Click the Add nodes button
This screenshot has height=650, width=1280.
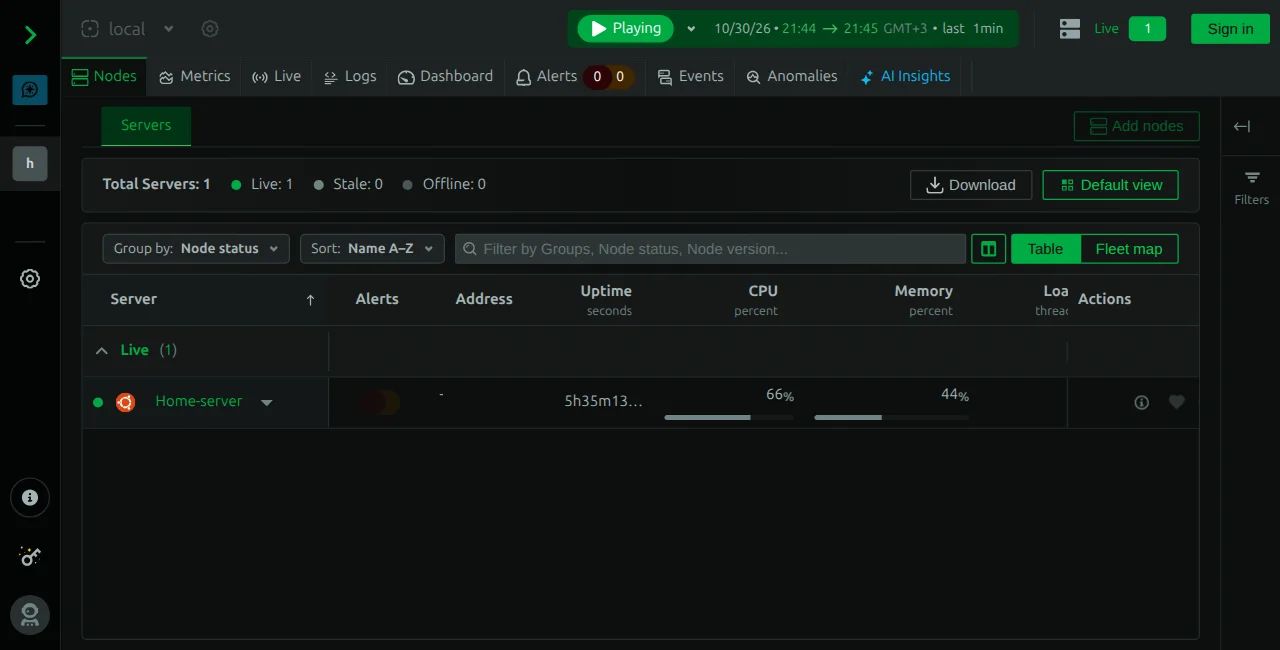tap(1136, 126)
